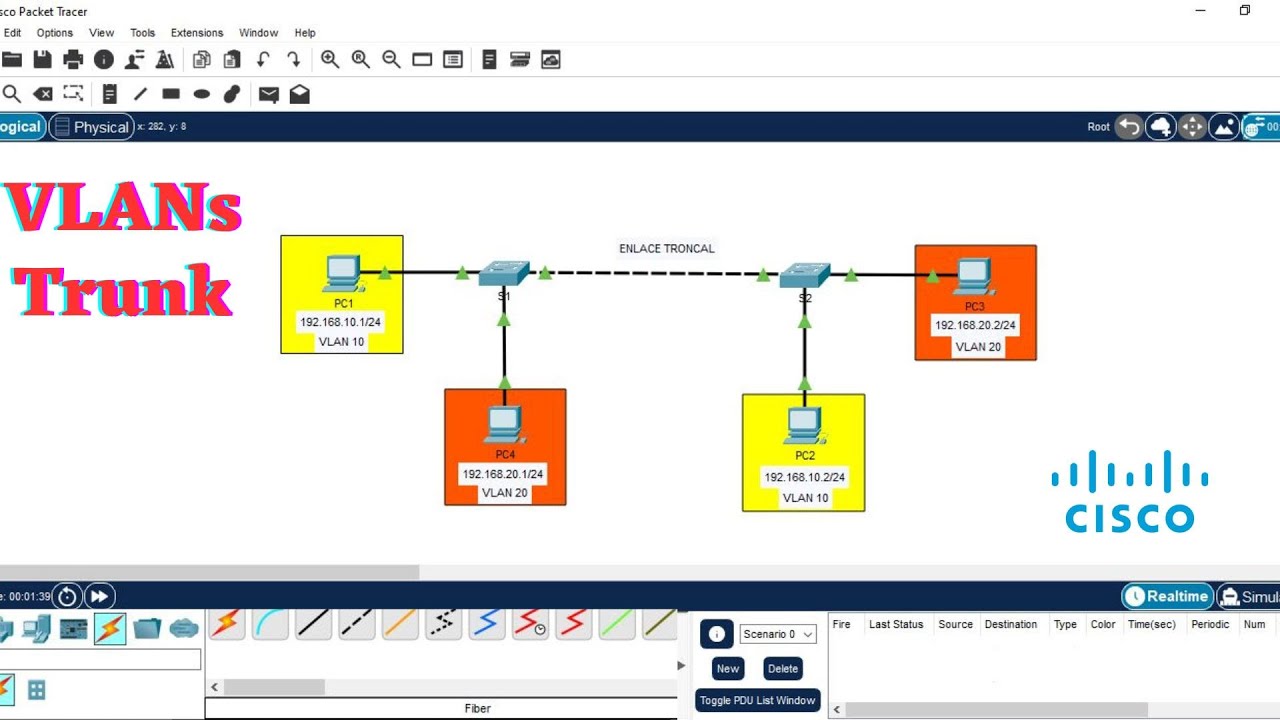Zoom in on the workspace

point(330,60)
